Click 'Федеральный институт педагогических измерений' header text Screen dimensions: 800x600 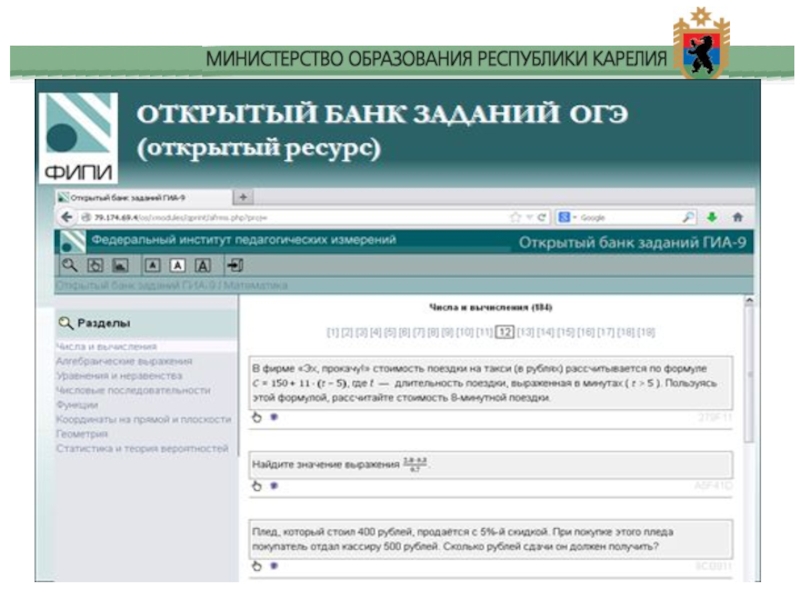[x=244, y=239]
